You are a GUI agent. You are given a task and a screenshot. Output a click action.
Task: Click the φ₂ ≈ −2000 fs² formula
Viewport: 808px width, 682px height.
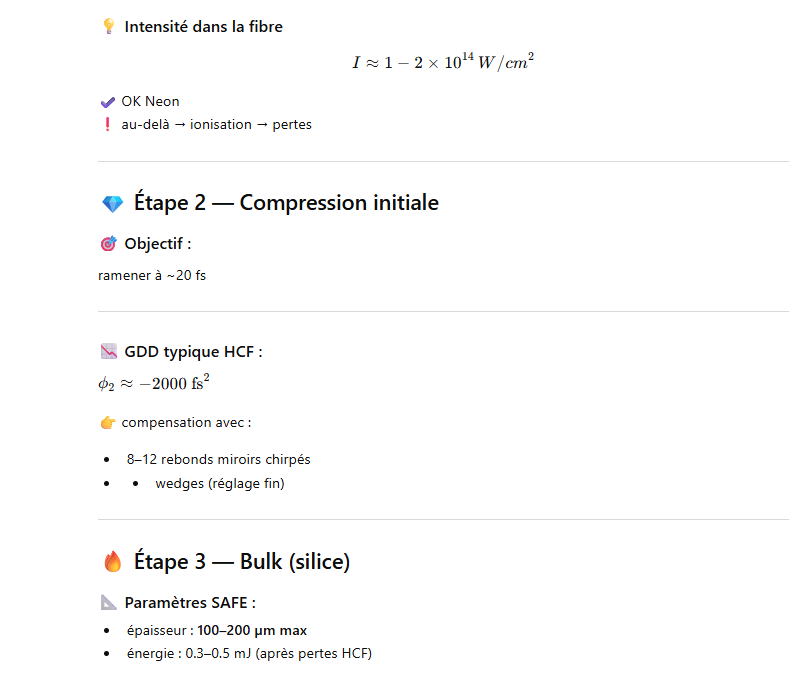[153, 383]
